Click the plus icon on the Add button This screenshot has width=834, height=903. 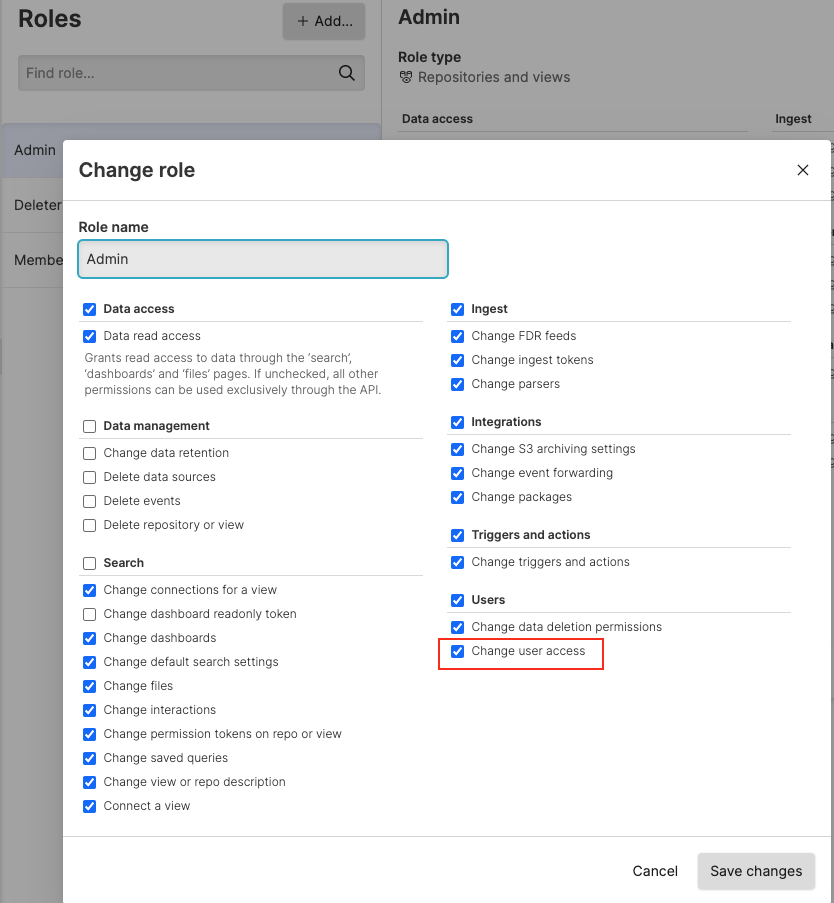(303, 21)
